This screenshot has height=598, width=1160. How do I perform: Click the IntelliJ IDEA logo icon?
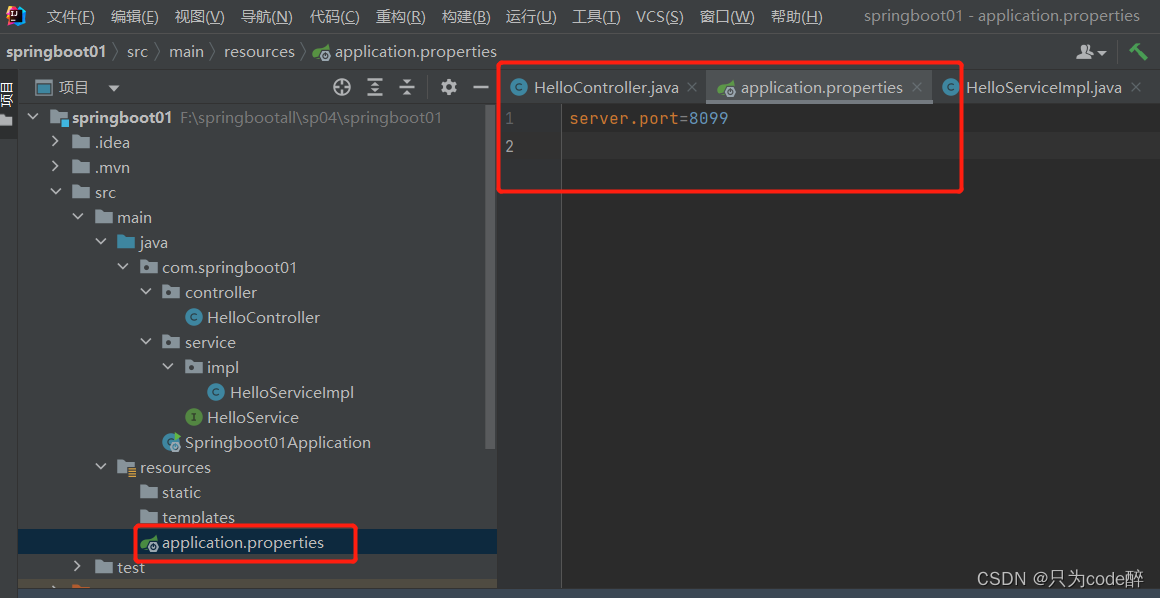[16, 16]
